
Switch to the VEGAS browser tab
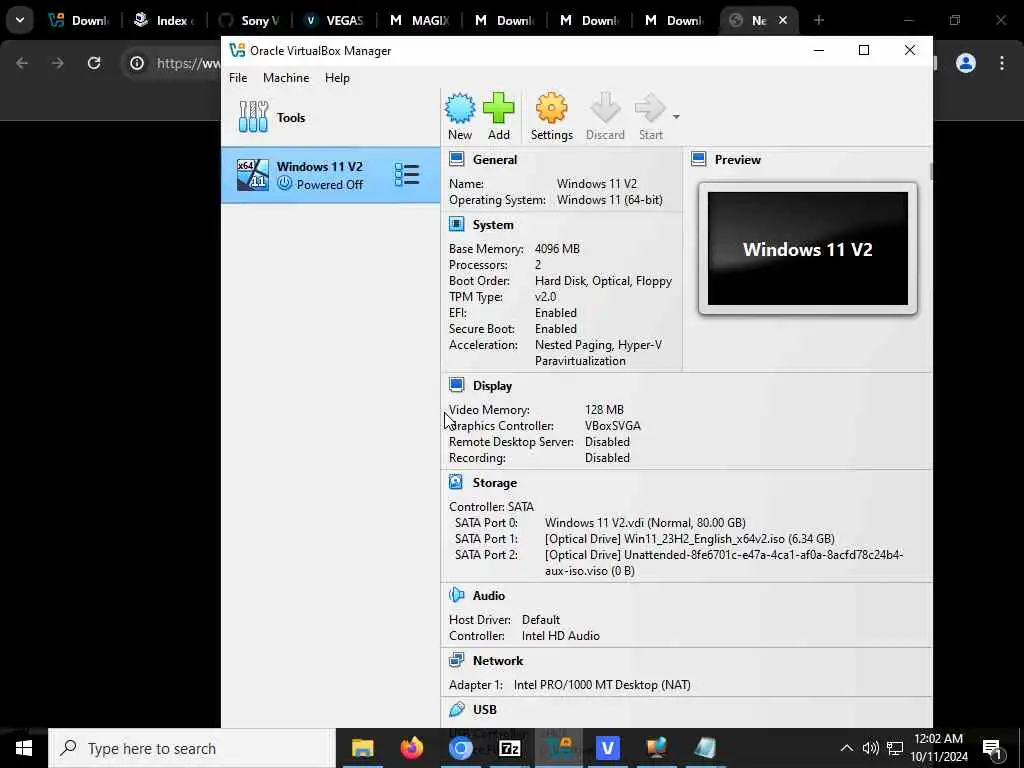pos(334,20)
